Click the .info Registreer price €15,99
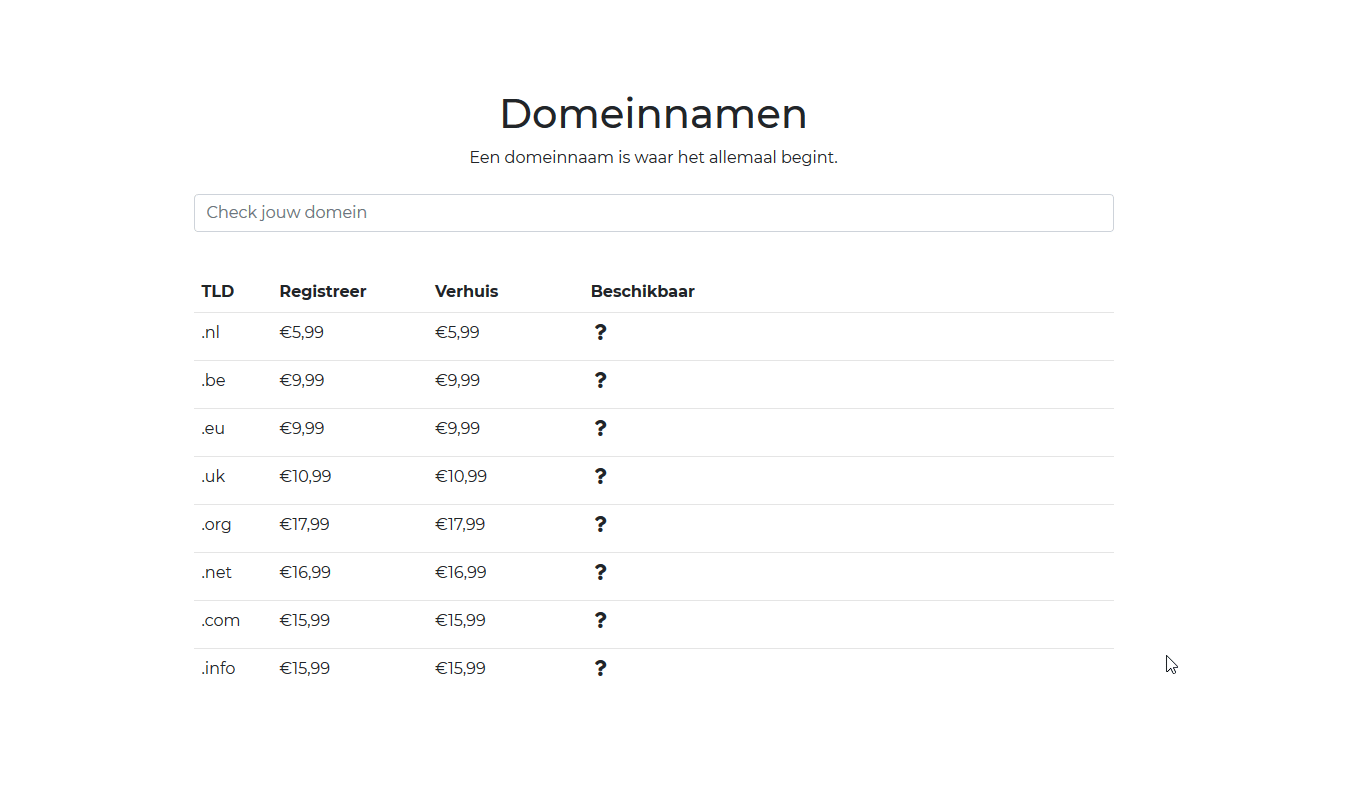The height and width of the screenshot is (804, 1365). pos(305,668)
